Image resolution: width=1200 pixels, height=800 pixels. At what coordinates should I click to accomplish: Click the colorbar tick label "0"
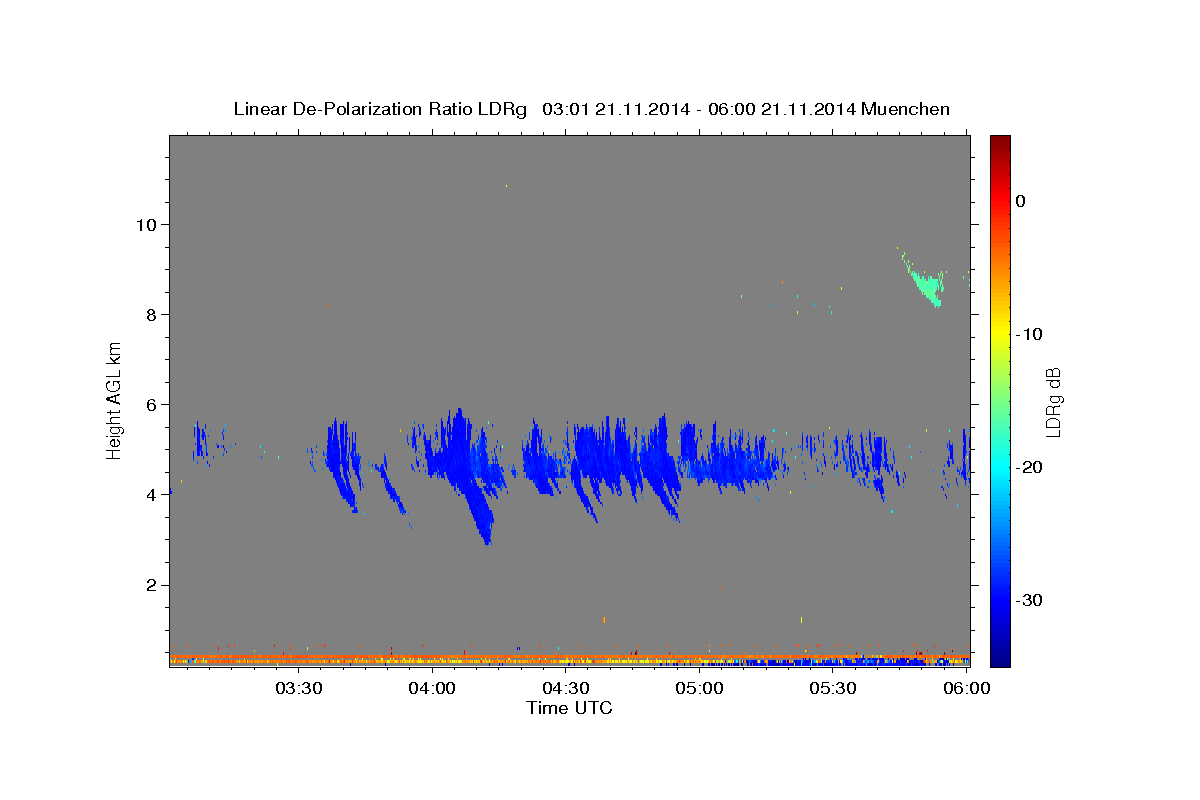click(1021, 201)
